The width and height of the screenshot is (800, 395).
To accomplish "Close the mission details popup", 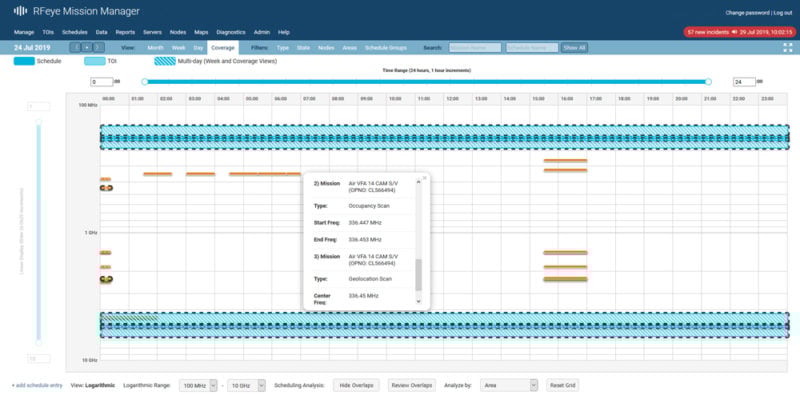I will click(x=424, y=178).
